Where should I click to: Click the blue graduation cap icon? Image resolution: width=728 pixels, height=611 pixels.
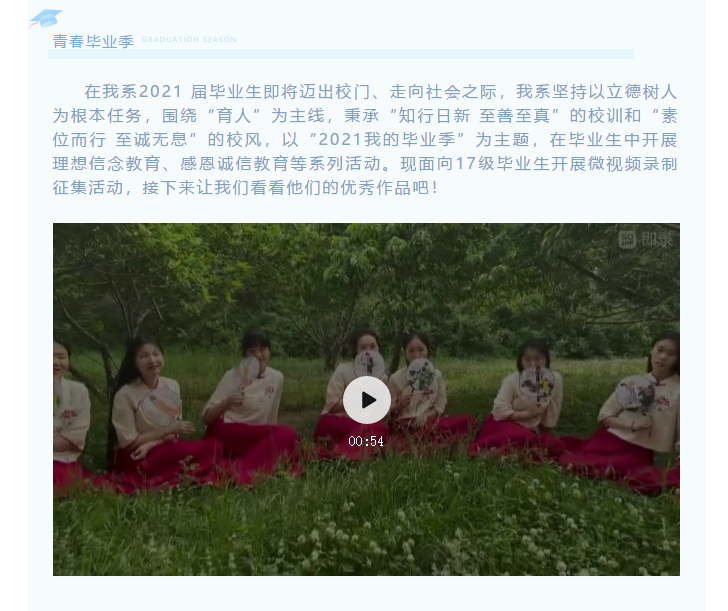point(46,19)
